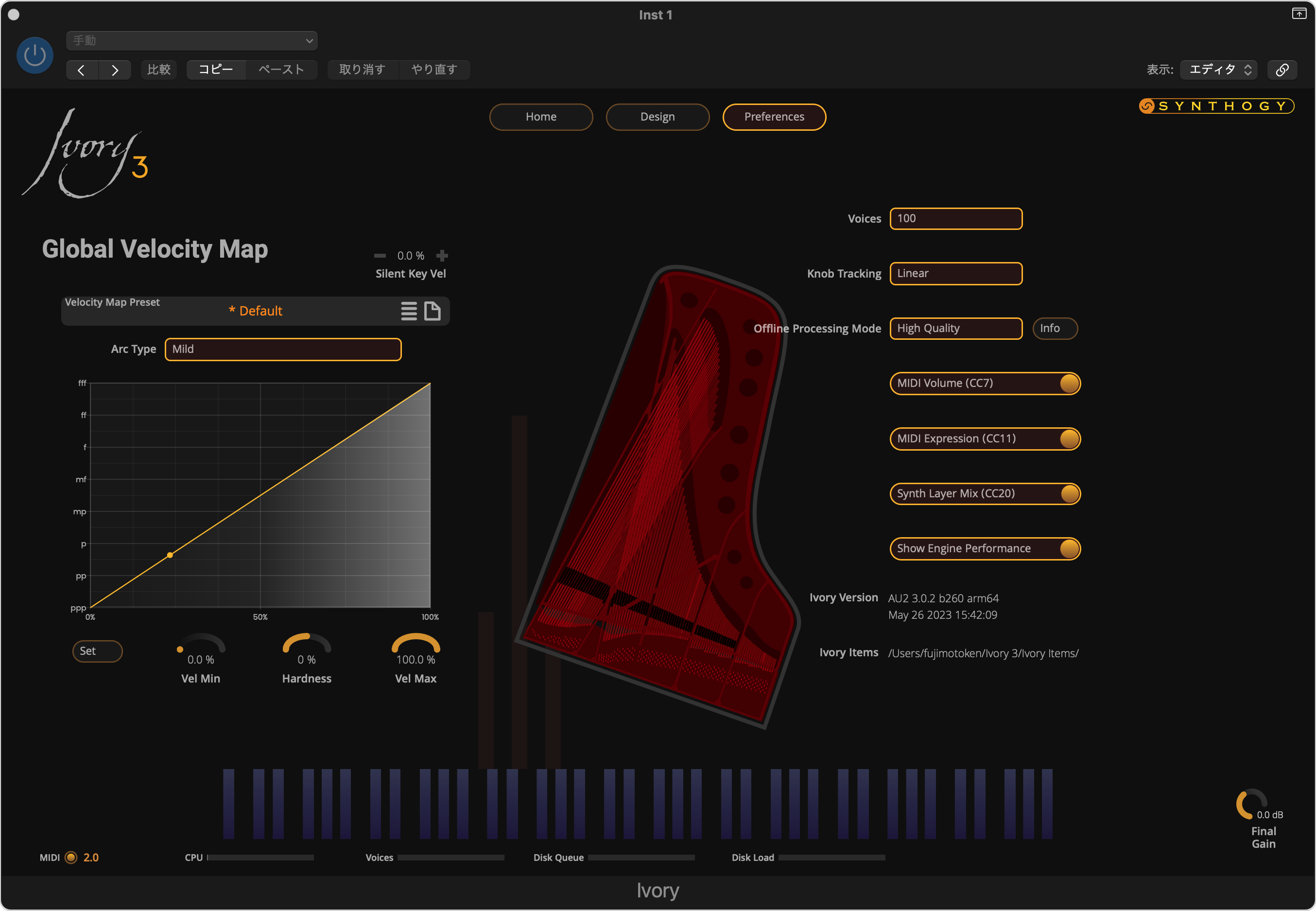Viewport: 1316px width, 911px height.
Task: Click the previous preset arrow icon
Action: pos(82,70)
